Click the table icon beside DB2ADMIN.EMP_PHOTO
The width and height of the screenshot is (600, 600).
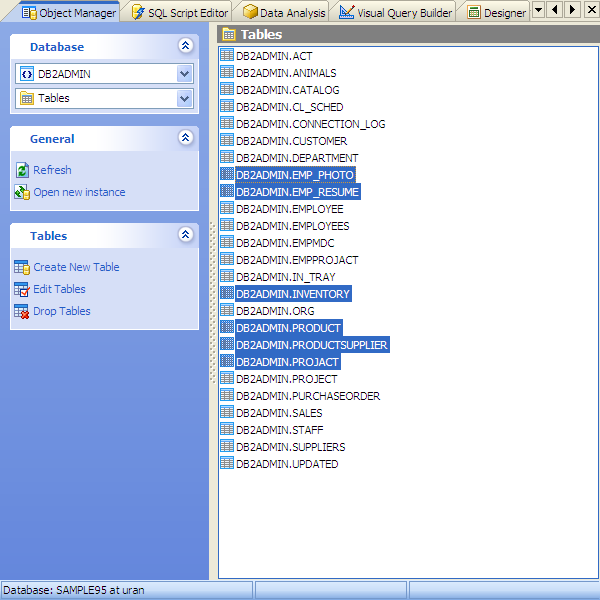[227, 175]
